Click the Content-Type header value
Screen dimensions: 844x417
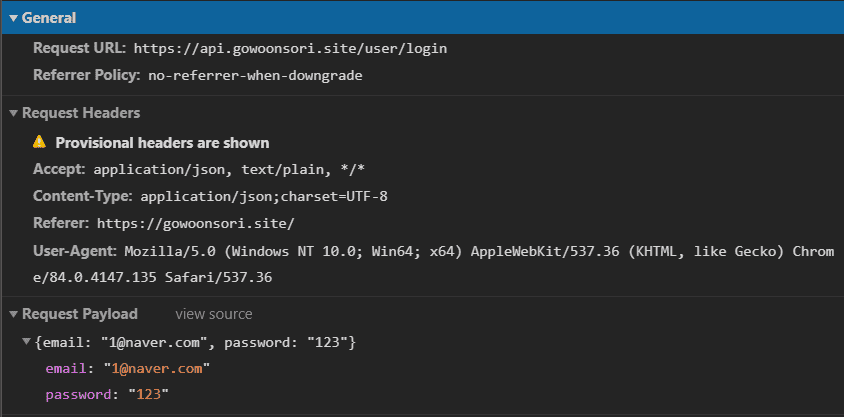point(263,196)
